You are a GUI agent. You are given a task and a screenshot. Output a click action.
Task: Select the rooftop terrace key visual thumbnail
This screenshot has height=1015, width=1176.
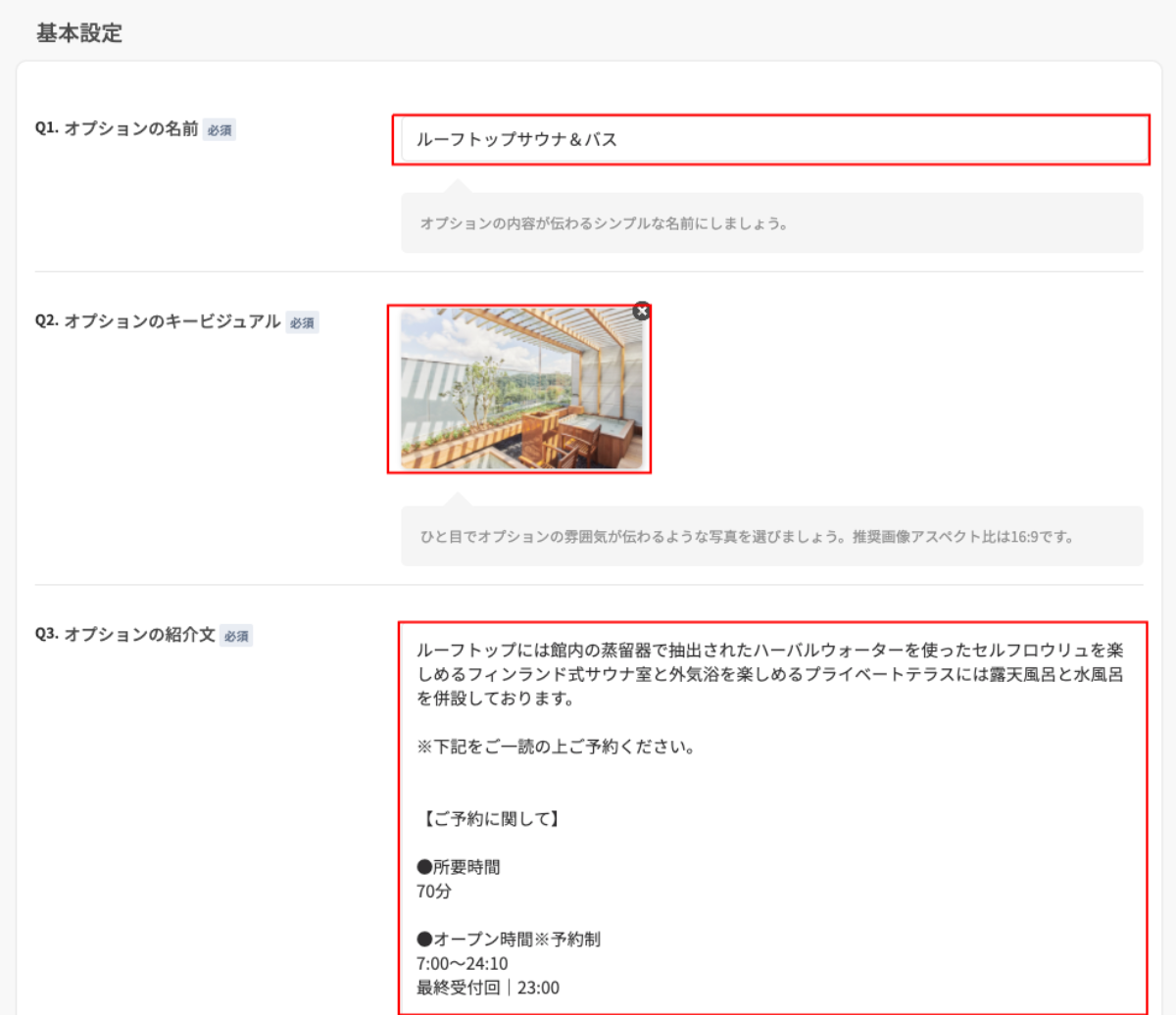click(x=519, y=390)
